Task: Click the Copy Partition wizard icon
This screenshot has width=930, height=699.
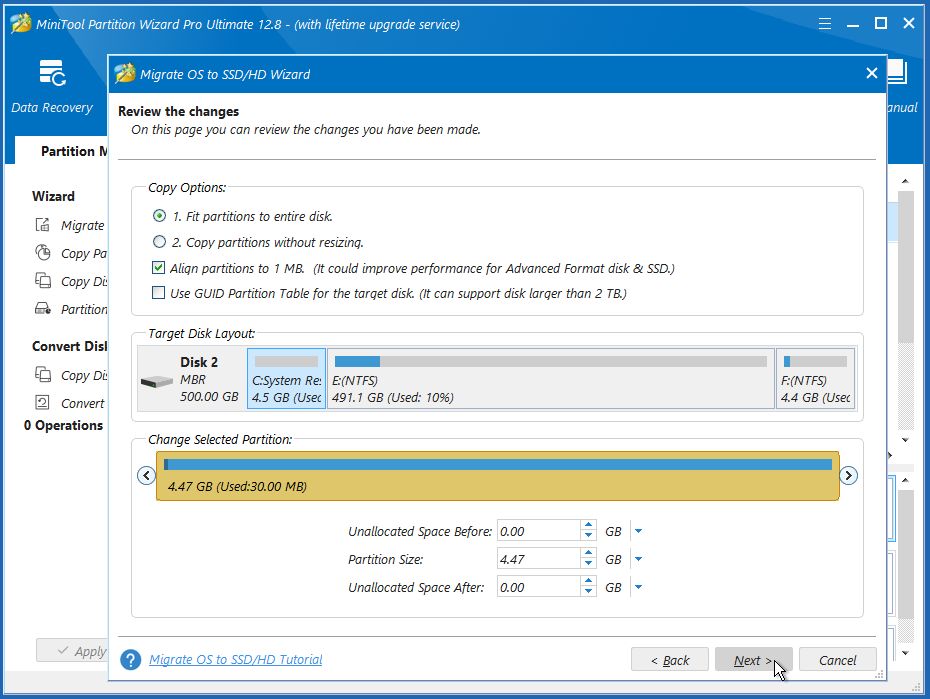Action: click(x=43, y=253)
